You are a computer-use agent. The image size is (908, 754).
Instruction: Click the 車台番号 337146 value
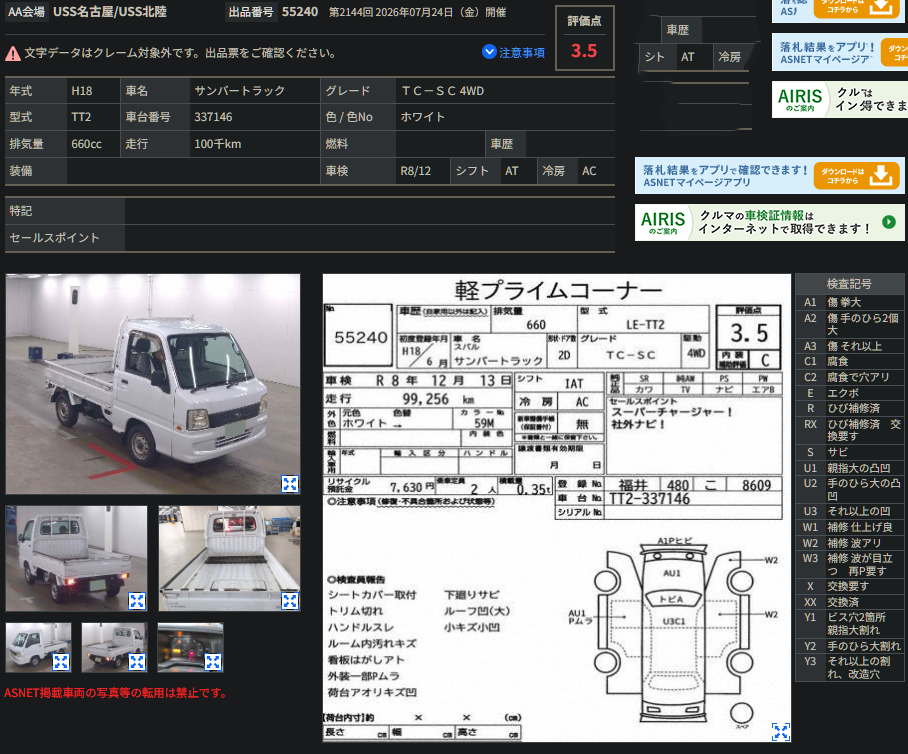tap(213, 117)
